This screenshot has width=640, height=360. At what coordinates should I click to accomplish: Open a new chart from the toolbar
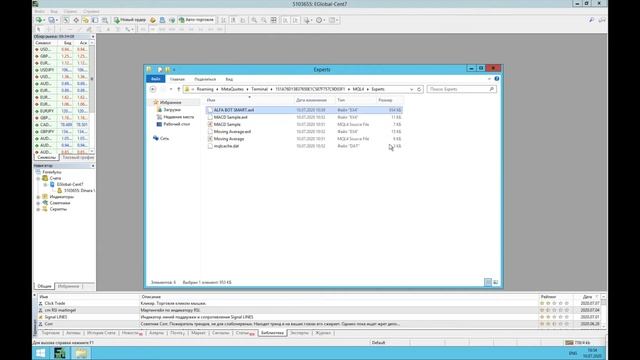(x=38, y=20)
